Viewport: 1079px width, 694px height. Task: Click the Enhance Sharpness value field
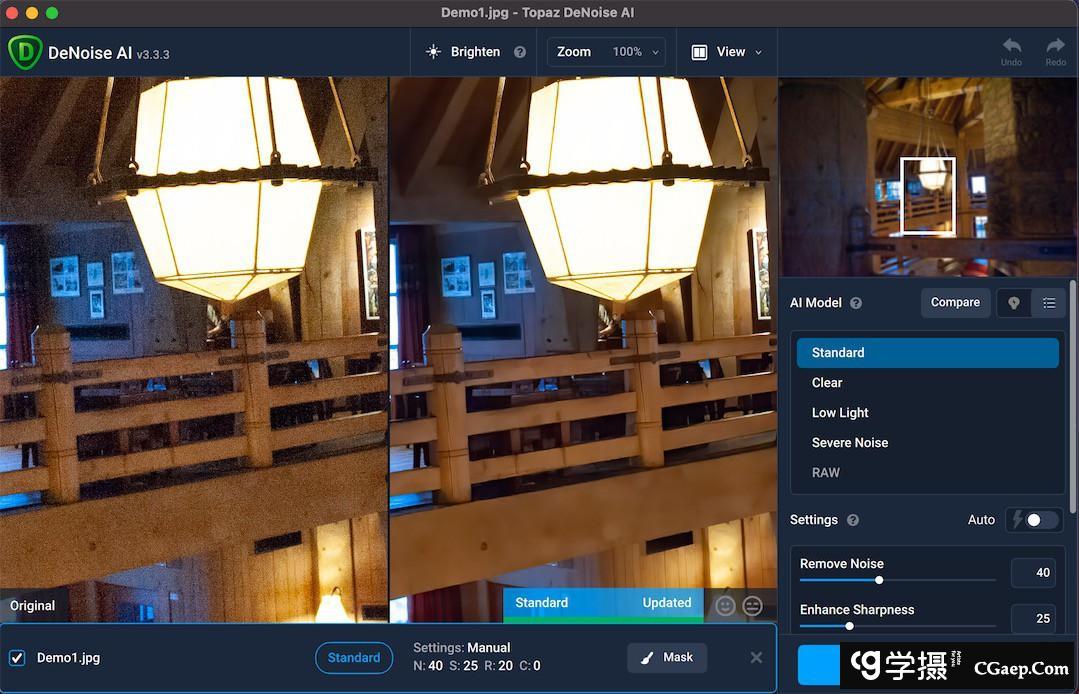click(1033, 619)
